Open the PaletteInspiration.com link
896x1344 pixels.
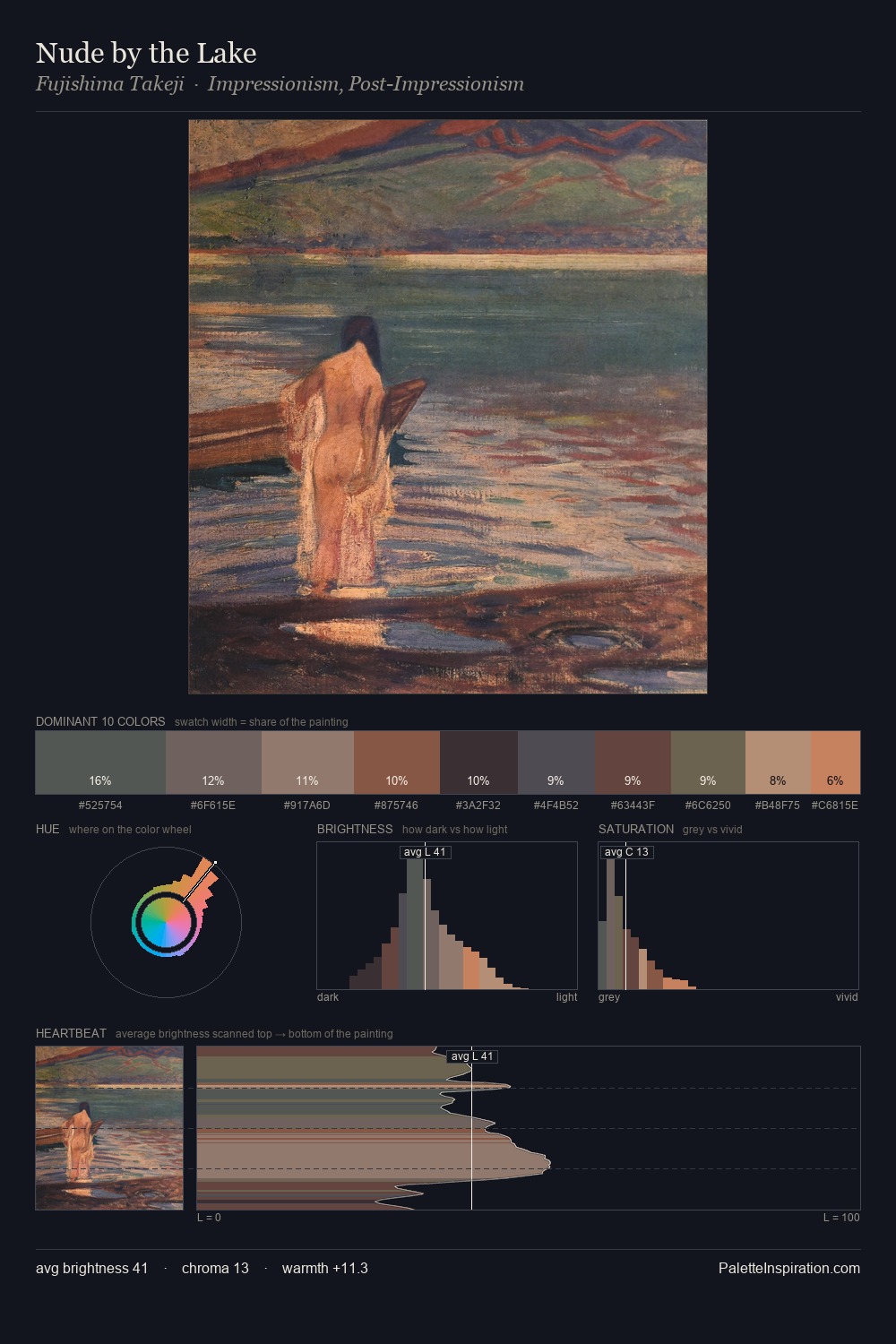[x=789, y=1268]
